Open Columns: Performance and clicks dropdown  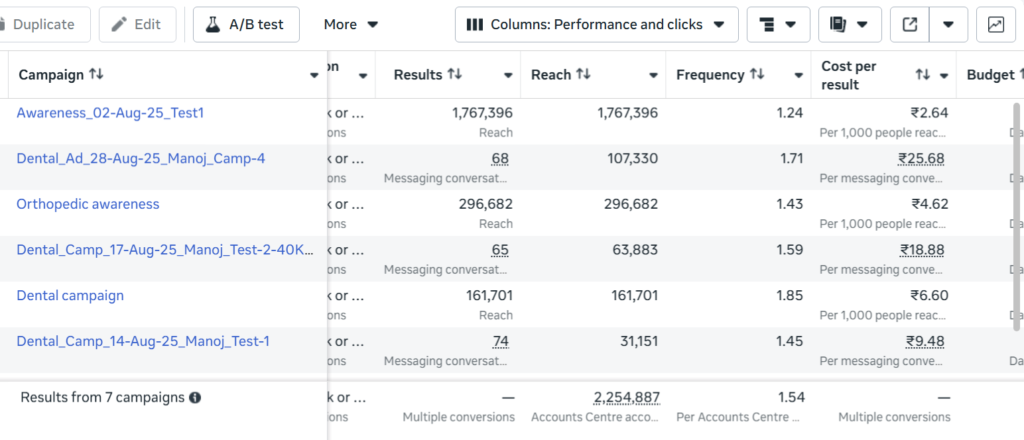[x=596, y=24]
